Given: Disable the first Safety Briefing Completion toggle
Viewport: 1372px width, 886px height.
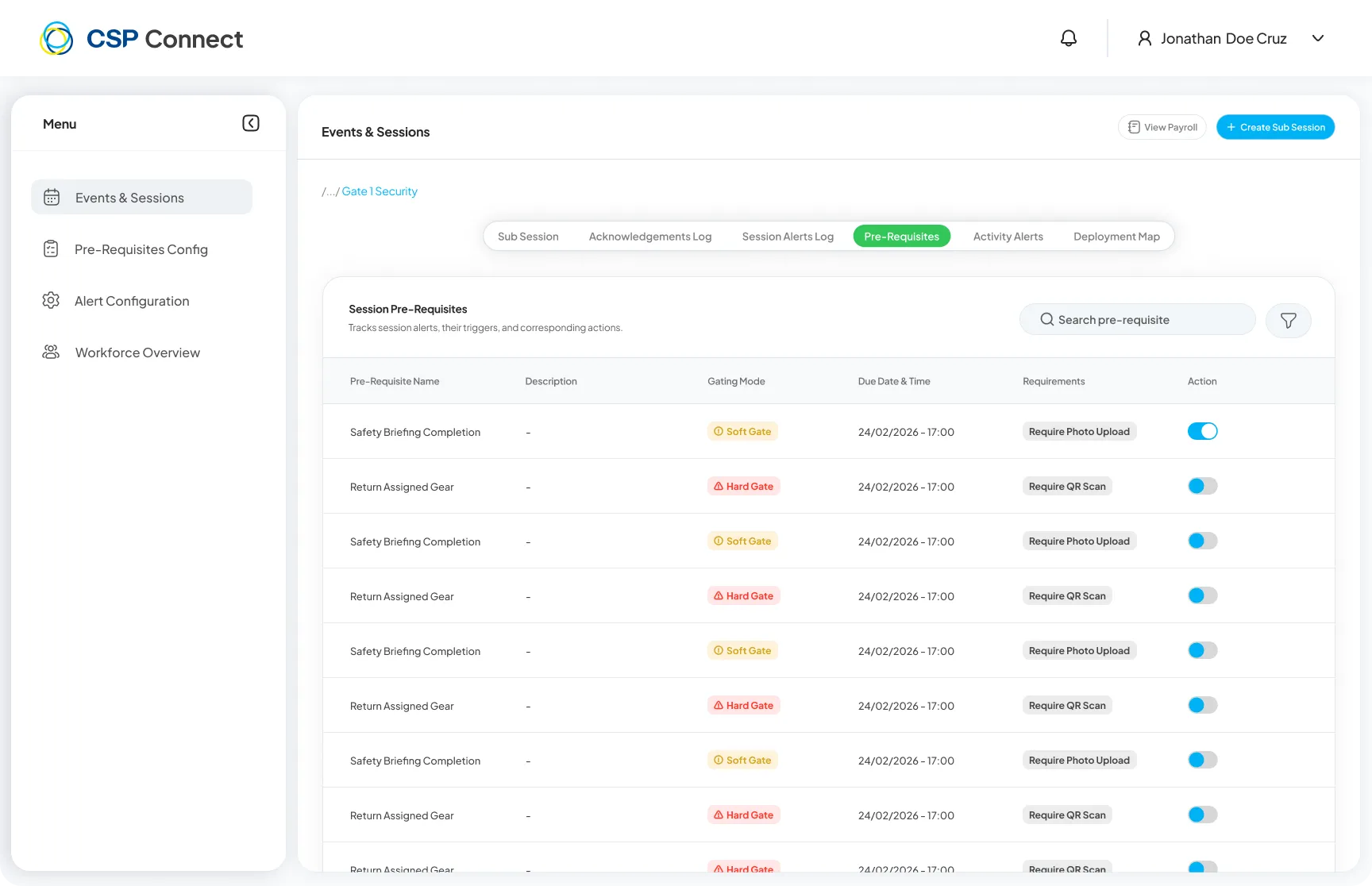Looking at the screenshot, I should [1202, 431].
